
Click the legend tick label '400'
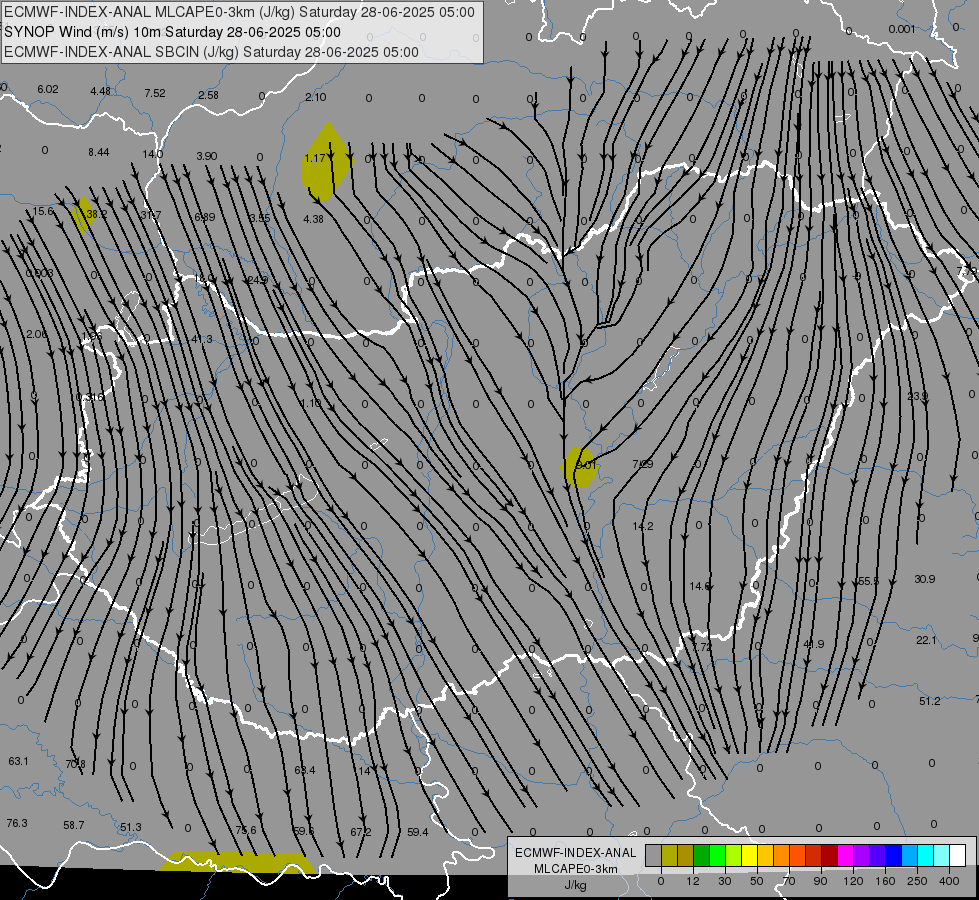(949, 881)
